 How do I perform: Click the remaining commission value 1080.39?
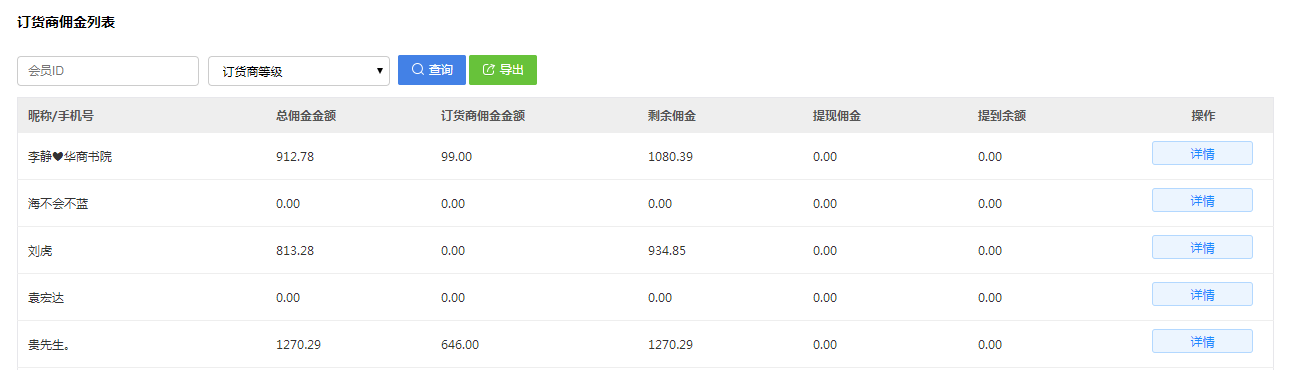[x=670, y=157]
